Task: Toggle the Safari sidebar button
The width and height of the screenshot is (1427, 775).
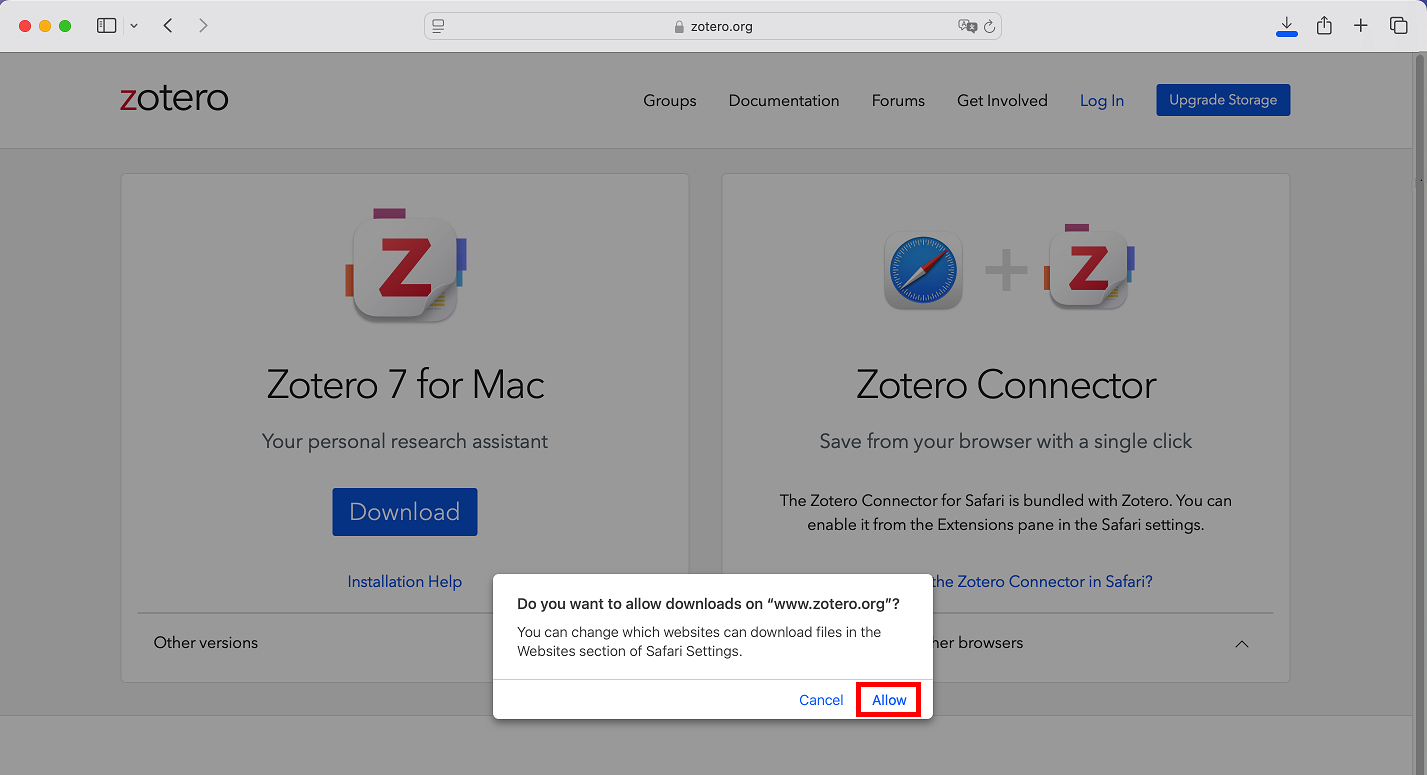Action: click(x=106, y=26)
